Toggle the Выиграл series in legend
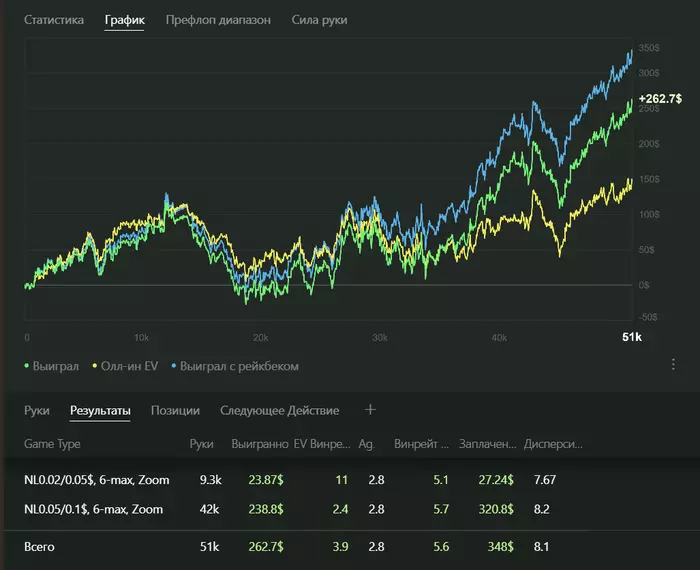This screenshot has width=700, height=570. point(51,366)
